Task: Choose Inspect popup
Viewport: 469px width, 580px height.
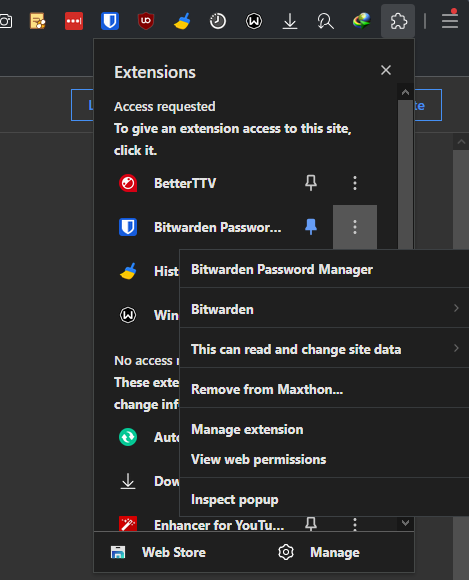Action: tap(324, 499)
